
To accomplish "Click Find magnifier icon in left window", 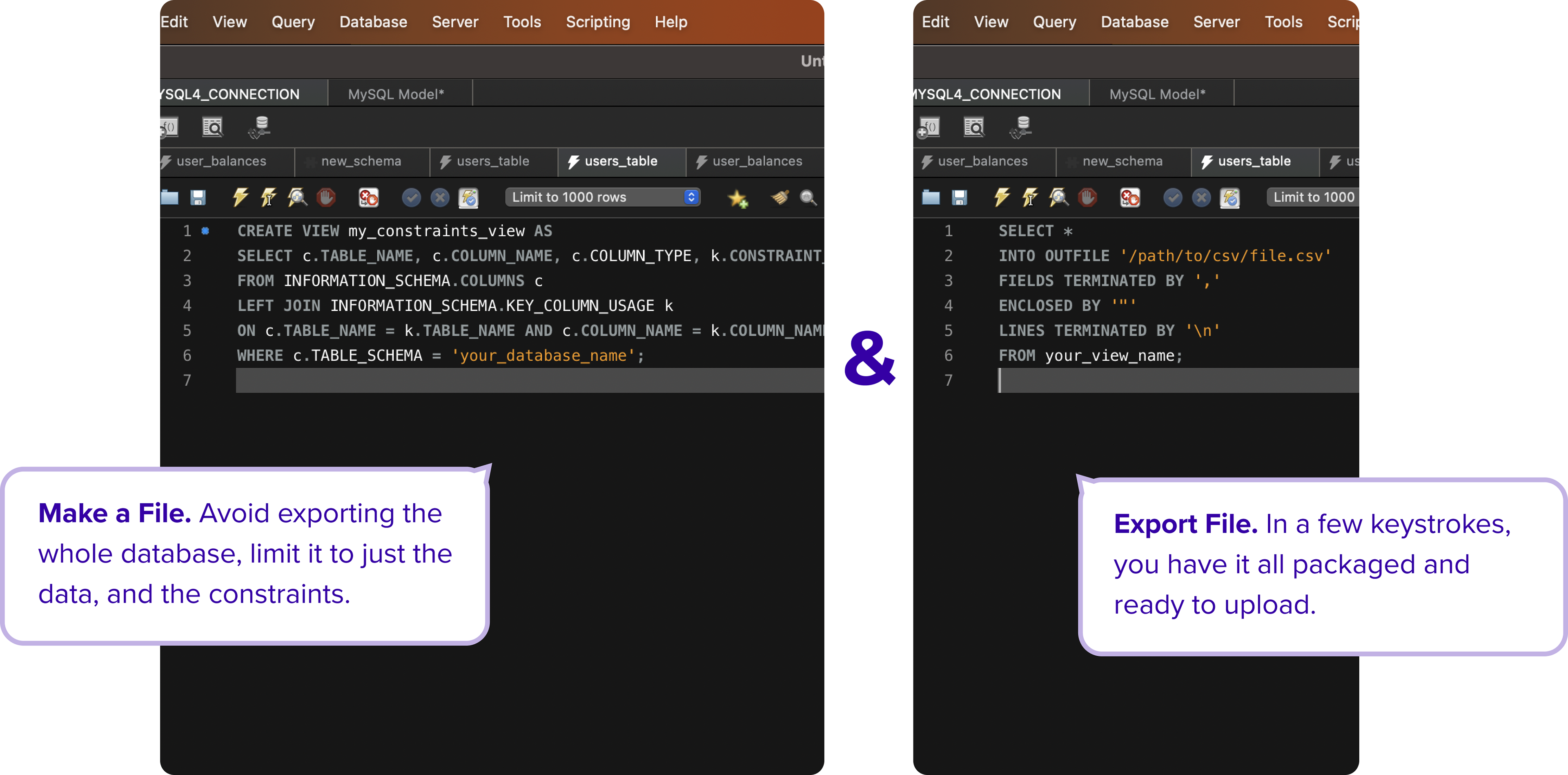I will coord(808,197).
